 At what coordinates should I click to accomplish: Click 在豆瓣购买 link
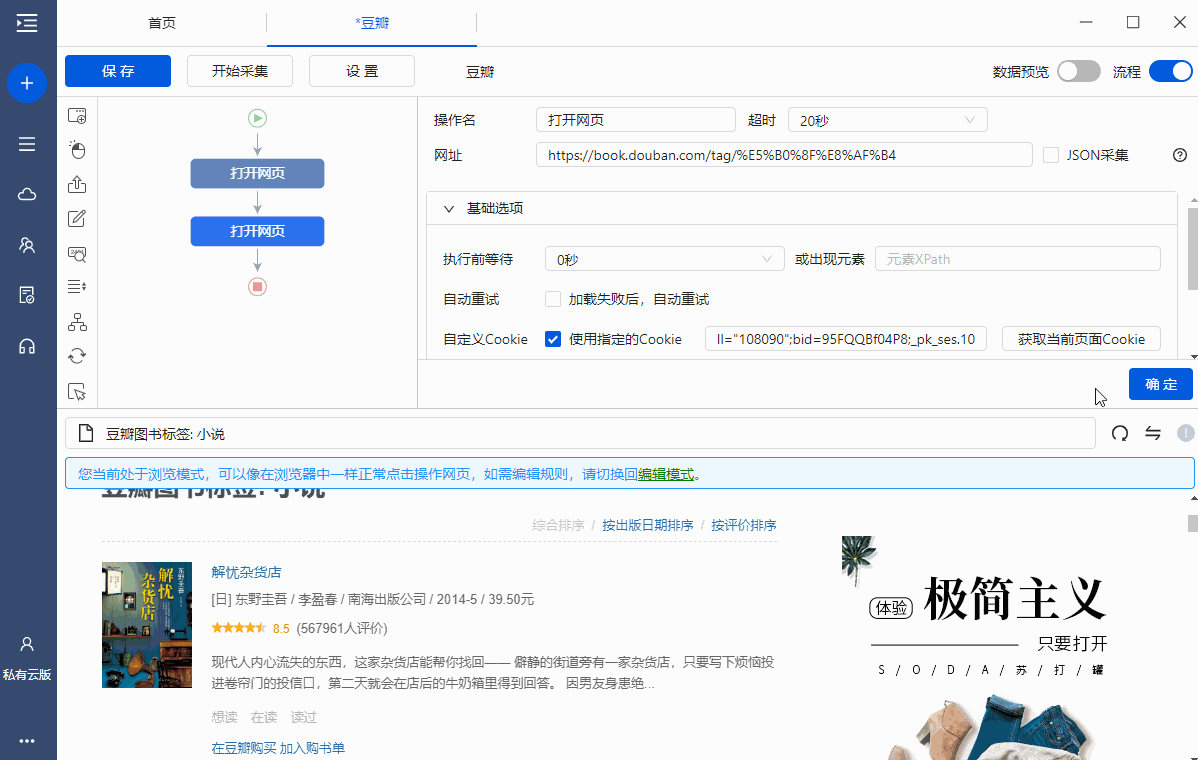(244, 749)
